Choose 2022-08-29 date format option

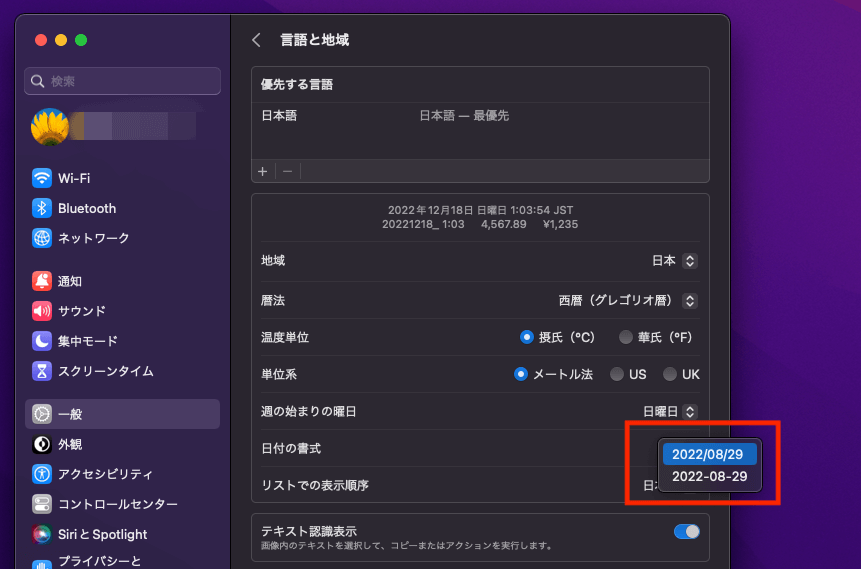(710, 476)
